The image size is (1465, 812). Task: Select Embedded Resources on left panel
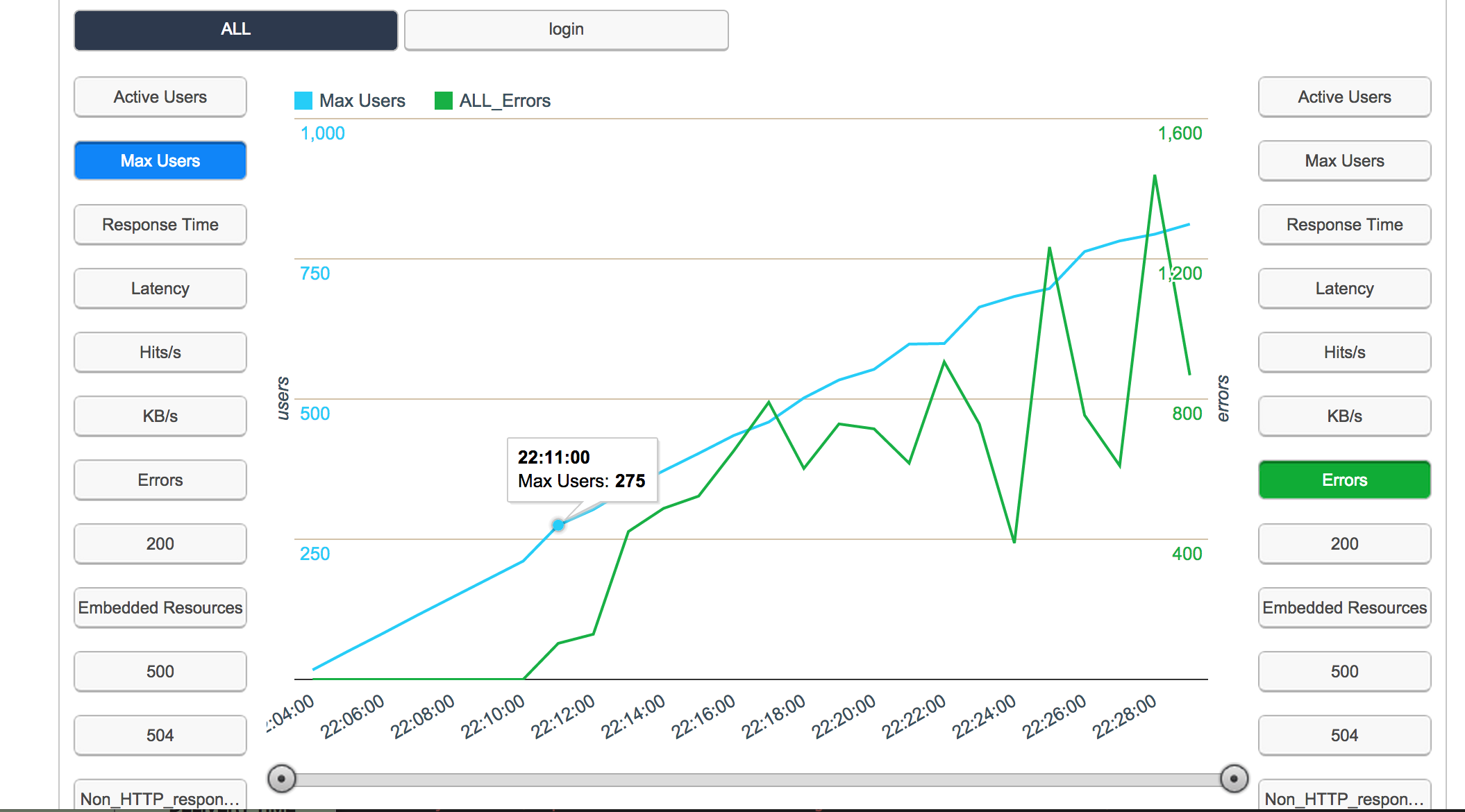click(x=160, y=608)
